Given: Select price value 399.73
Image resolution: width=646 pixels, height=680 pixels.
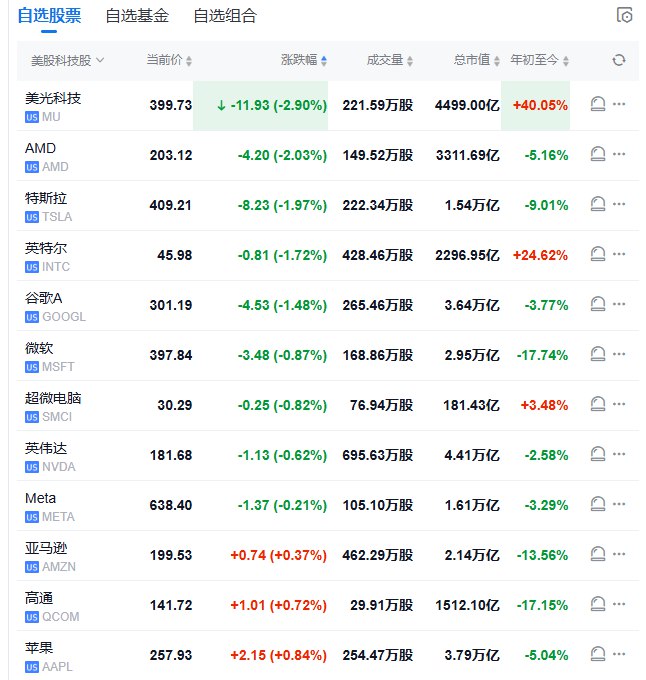Looking at the screenshot, I should (171, 105).
